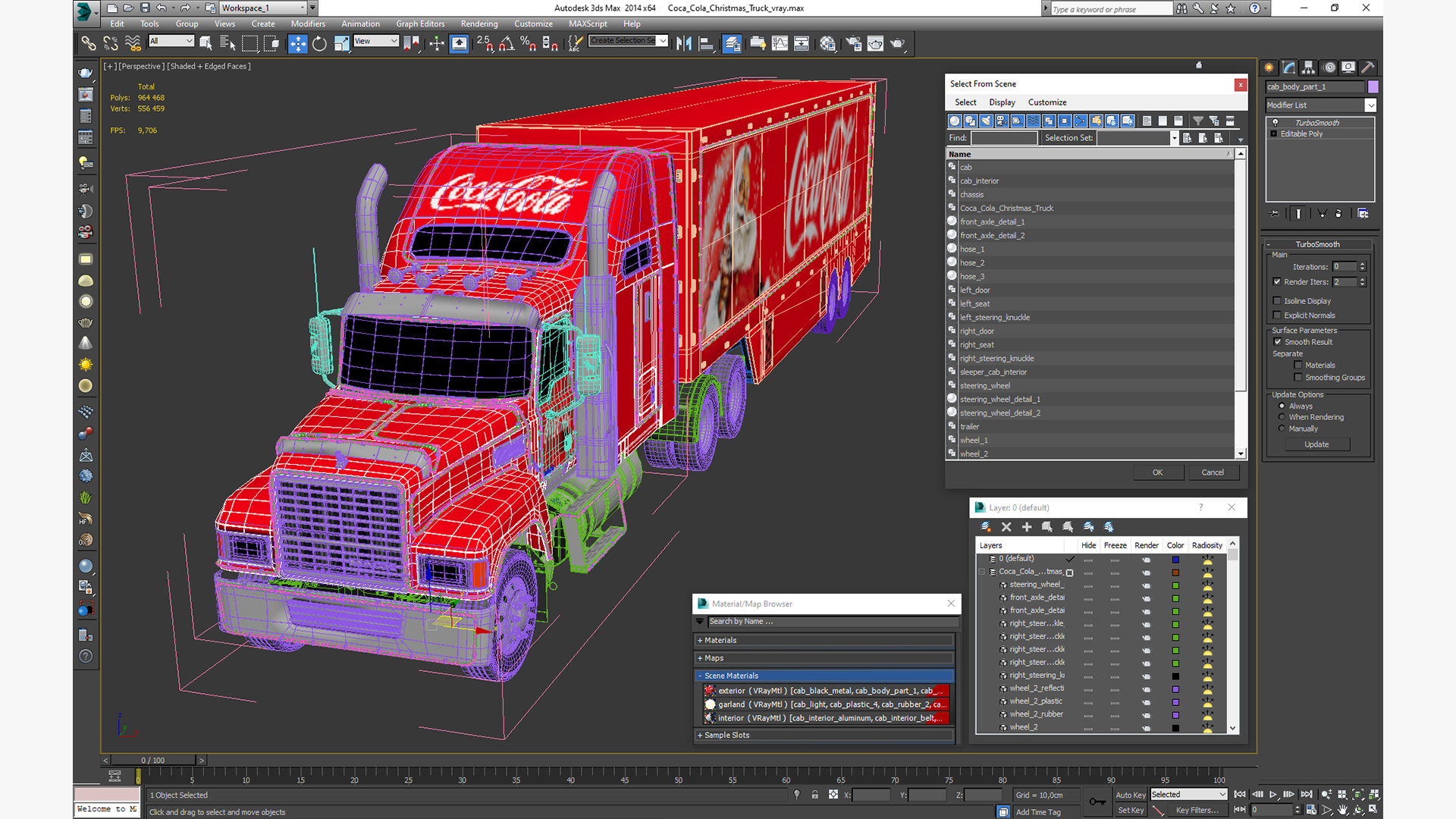1456x819 pixels.
Task: Toggle the Angle Snap icon
Action: [507, 44]
